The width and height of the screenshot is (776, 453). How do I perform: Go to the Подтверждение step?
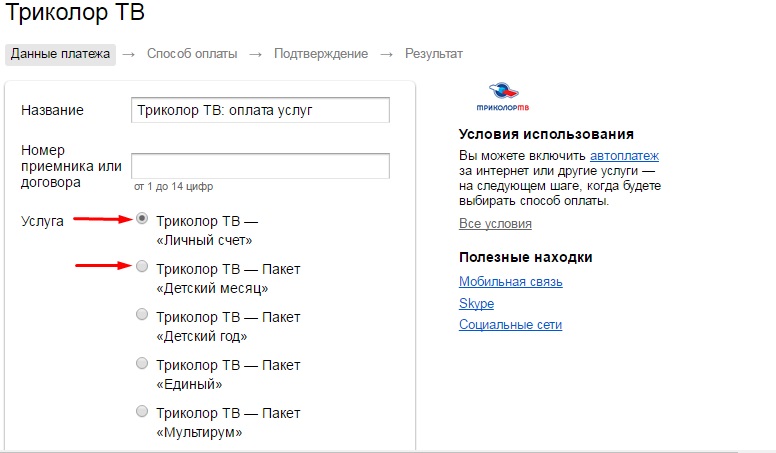pyautogui.click(x=321, y=54)
